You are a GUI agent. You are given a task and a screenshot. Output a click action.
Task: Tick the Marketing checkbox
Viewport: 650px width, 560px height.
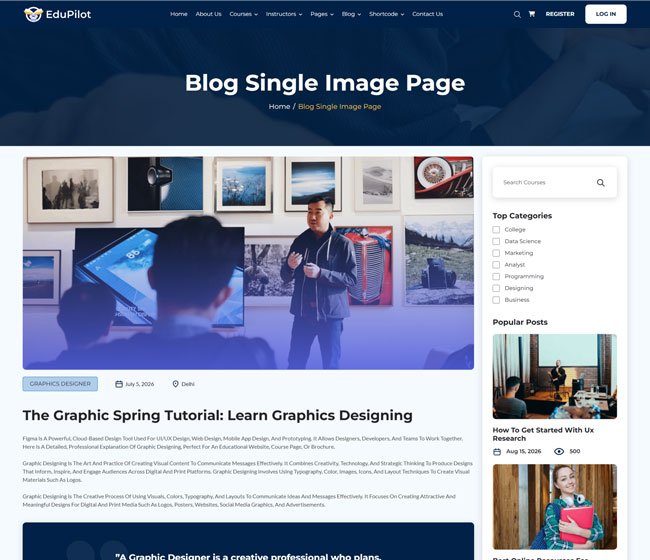click(x=496, y=253)
